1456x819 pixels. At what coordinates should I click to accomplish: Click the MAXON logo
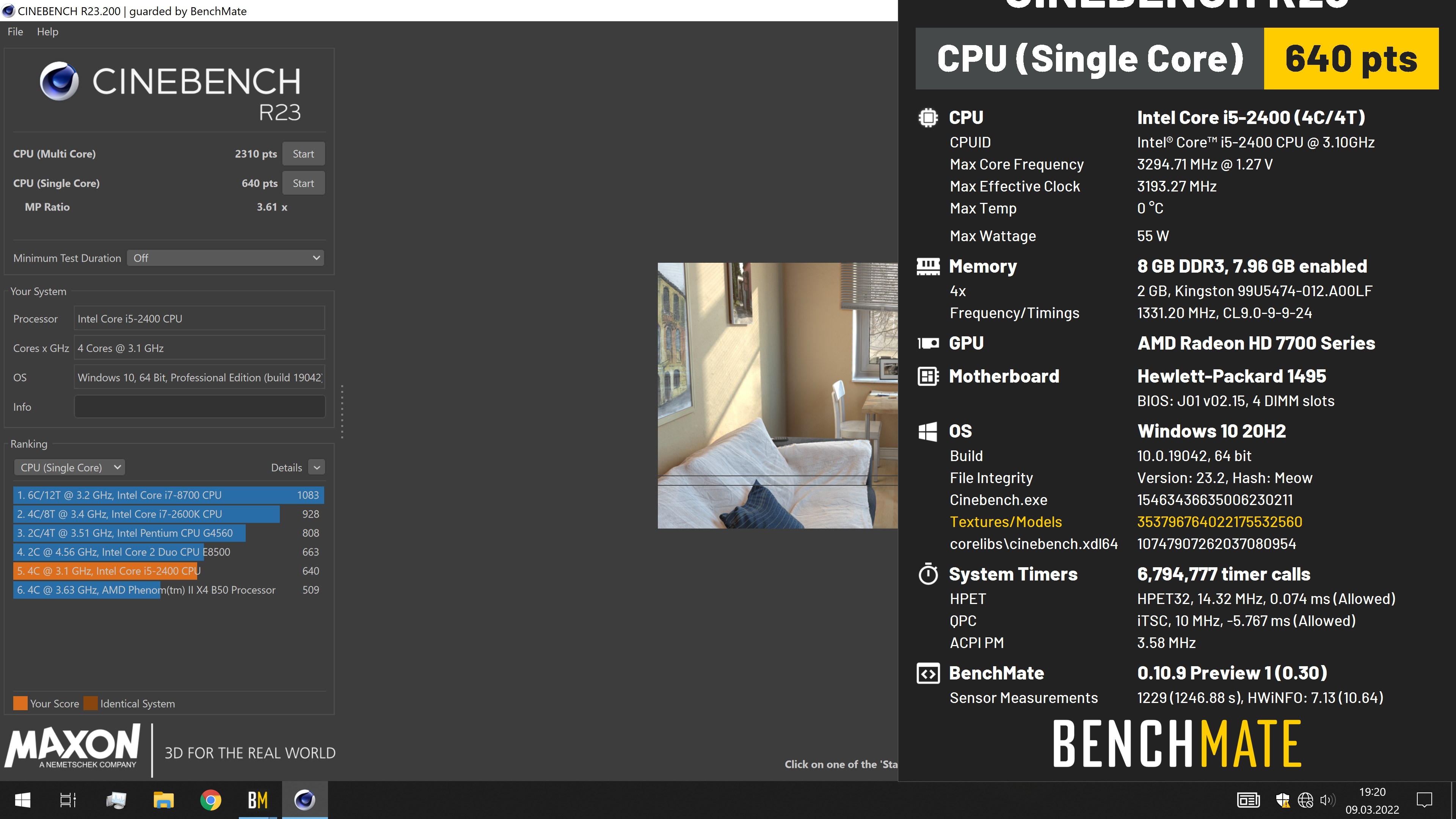click(x=72, y=747)
